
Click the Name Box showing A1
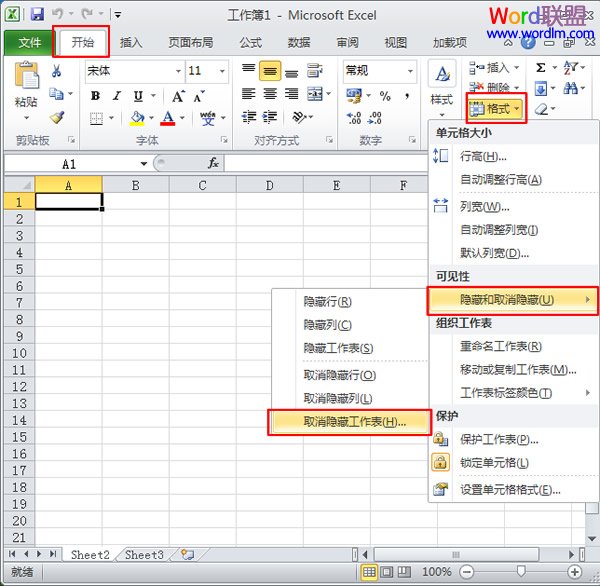point(70,163)
